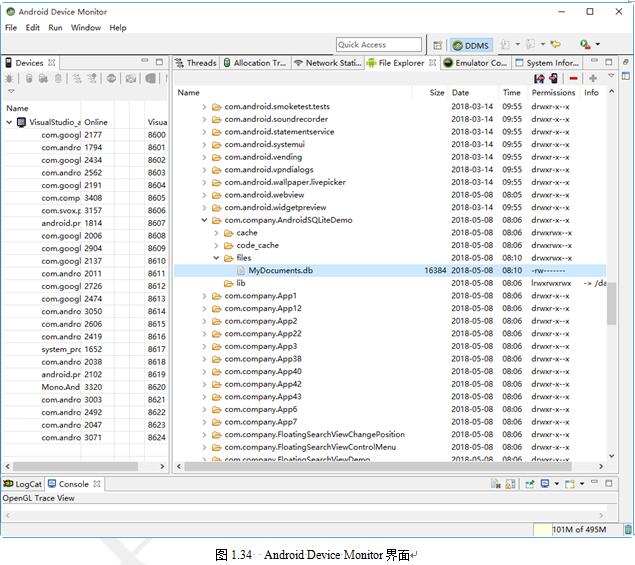The width and height of the screenshot is (635, 565).
Task: Click the Devices panel horizontal scrollbar
Action: point(76,467)
